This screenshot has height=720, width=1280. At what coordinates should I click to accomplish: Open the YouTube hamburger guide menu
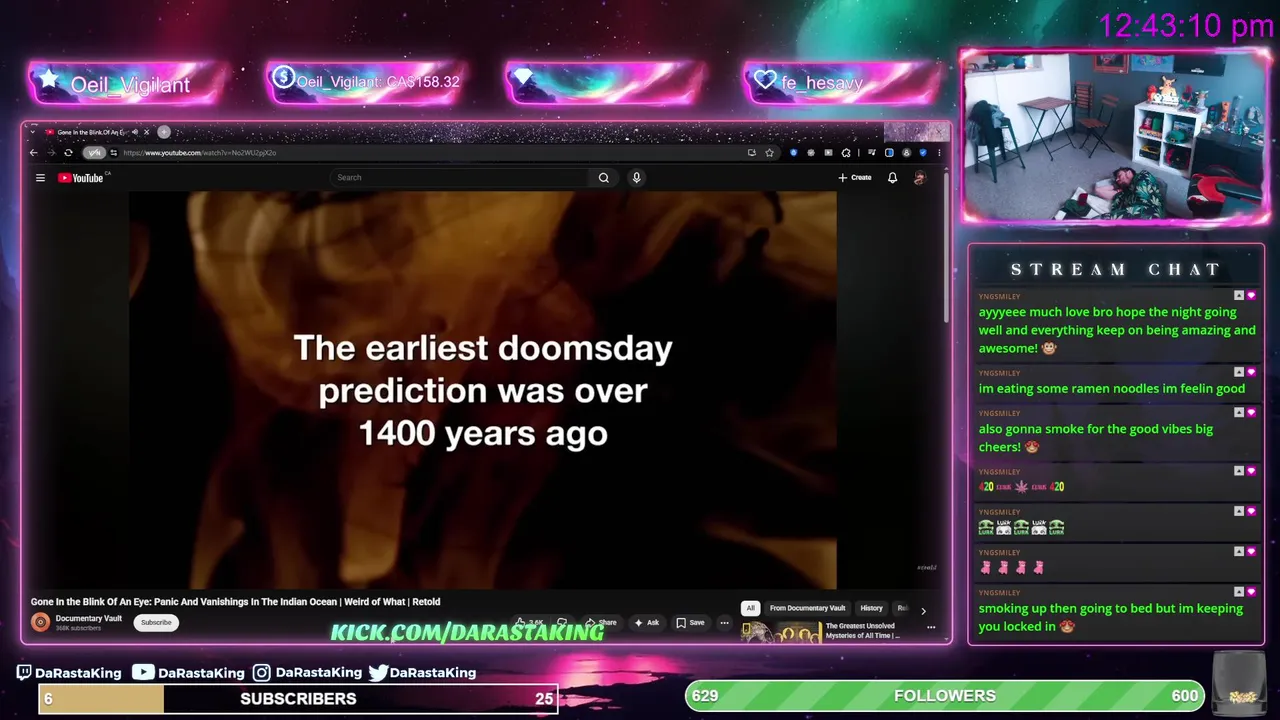click(x=40, y=178)
